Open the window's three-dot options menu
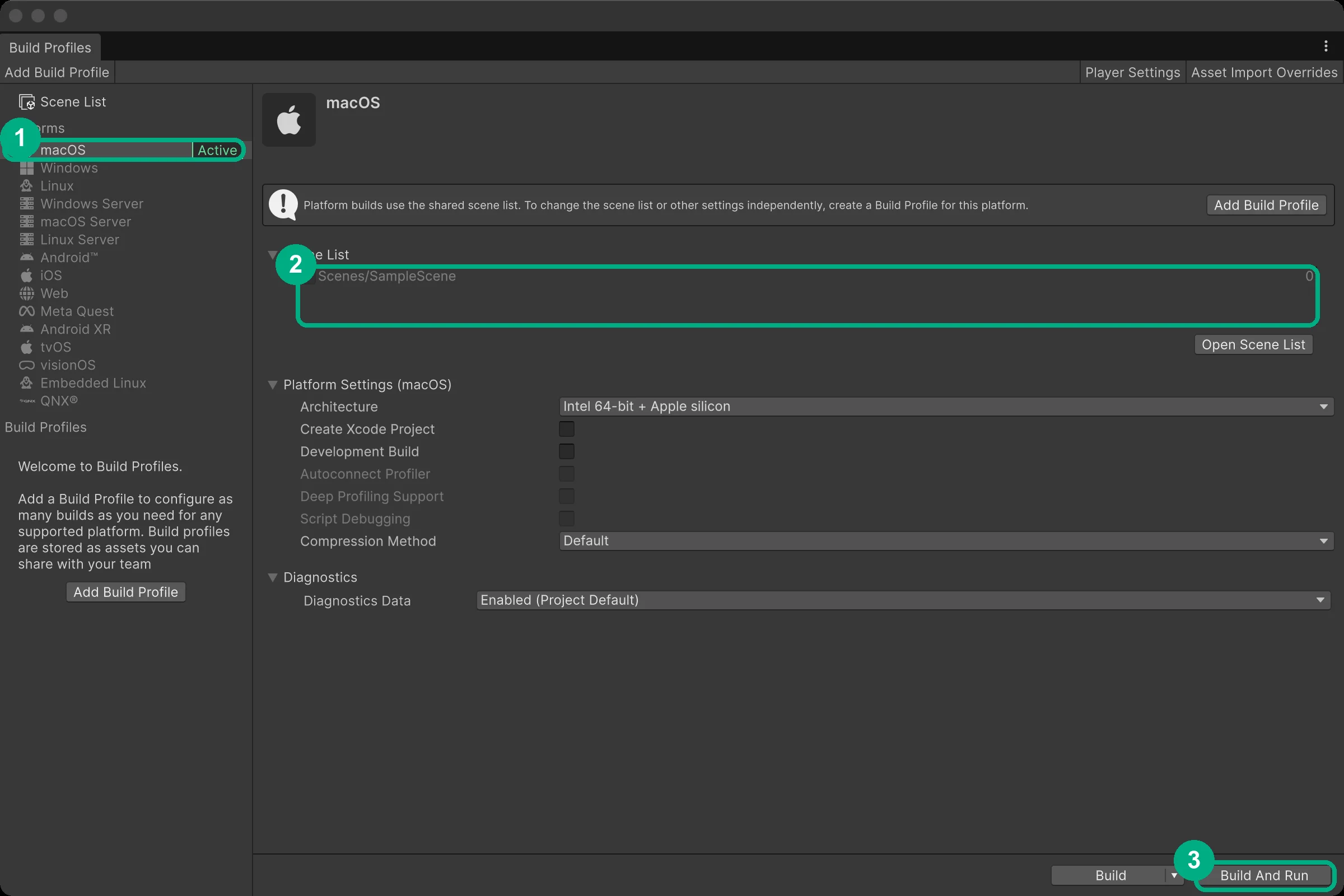Image resolution: width=1344 pixels, height=896 pixels. coord(1326,46)
